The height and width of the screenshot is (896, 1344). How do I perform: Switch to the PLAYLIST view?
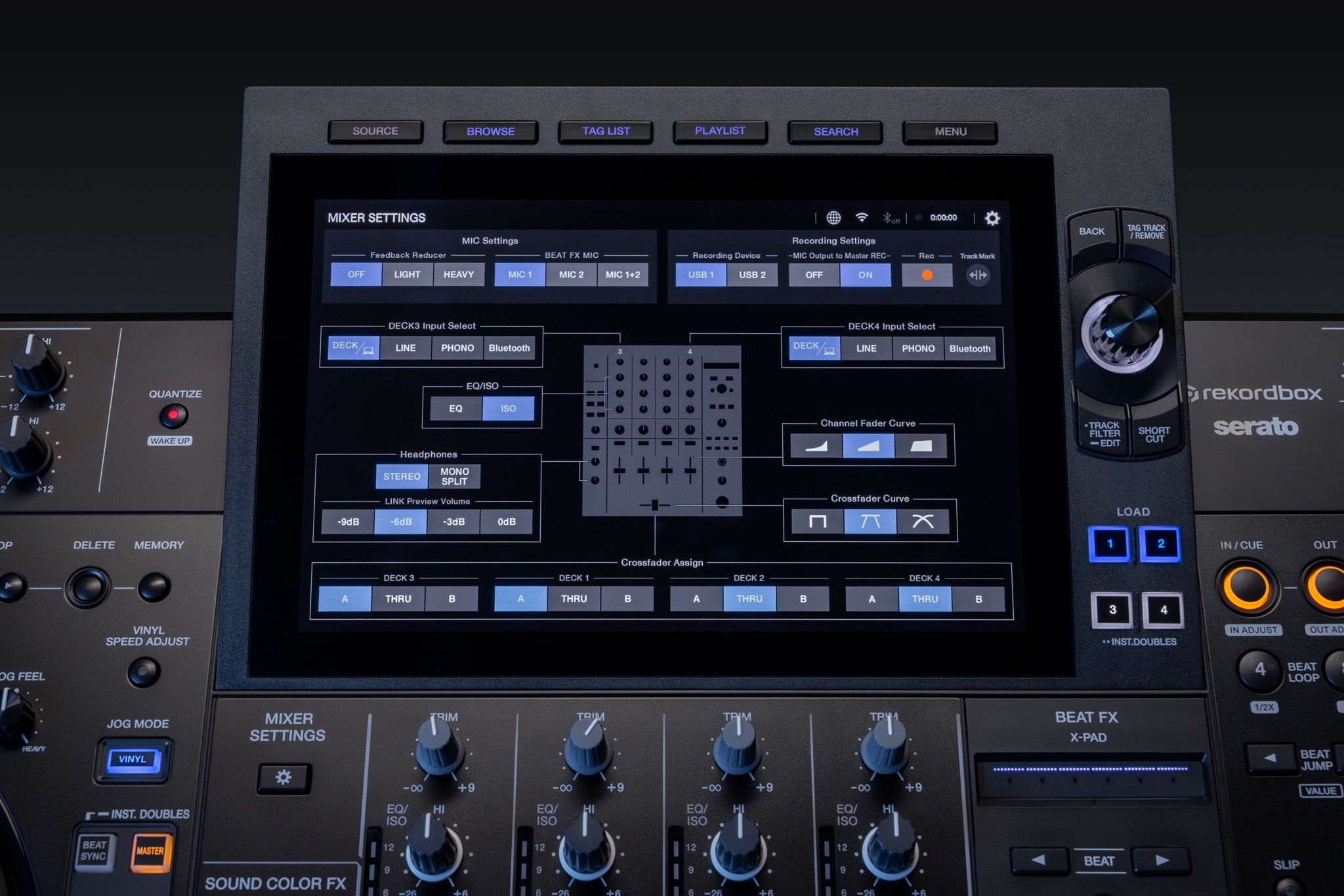(720, 131)
